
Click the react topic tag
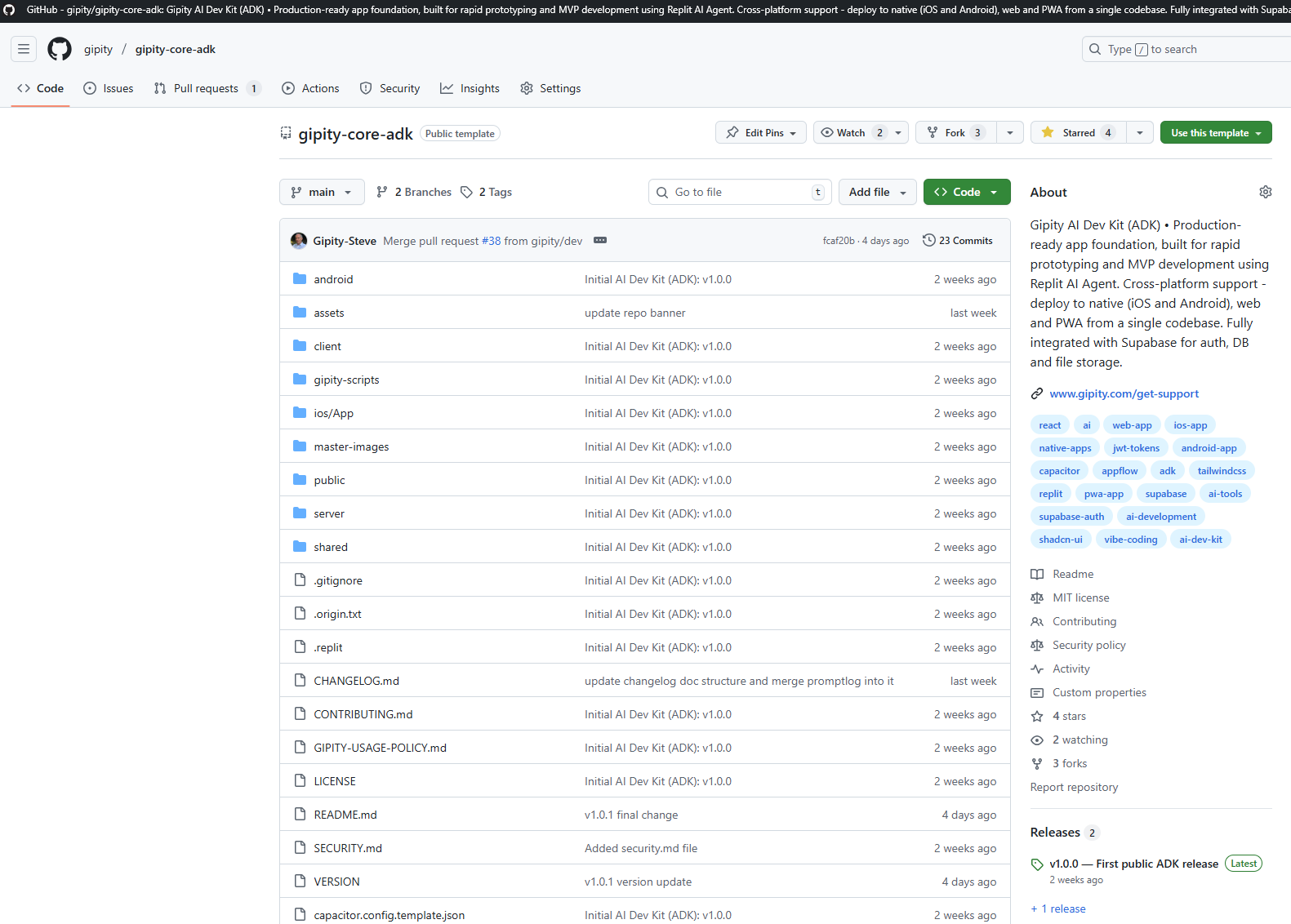(1050, 425)
